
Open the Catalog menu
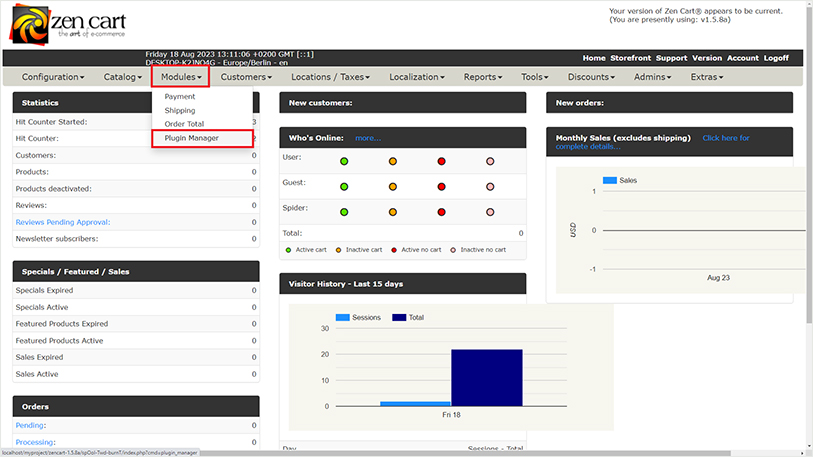click(x=122, y=77)
